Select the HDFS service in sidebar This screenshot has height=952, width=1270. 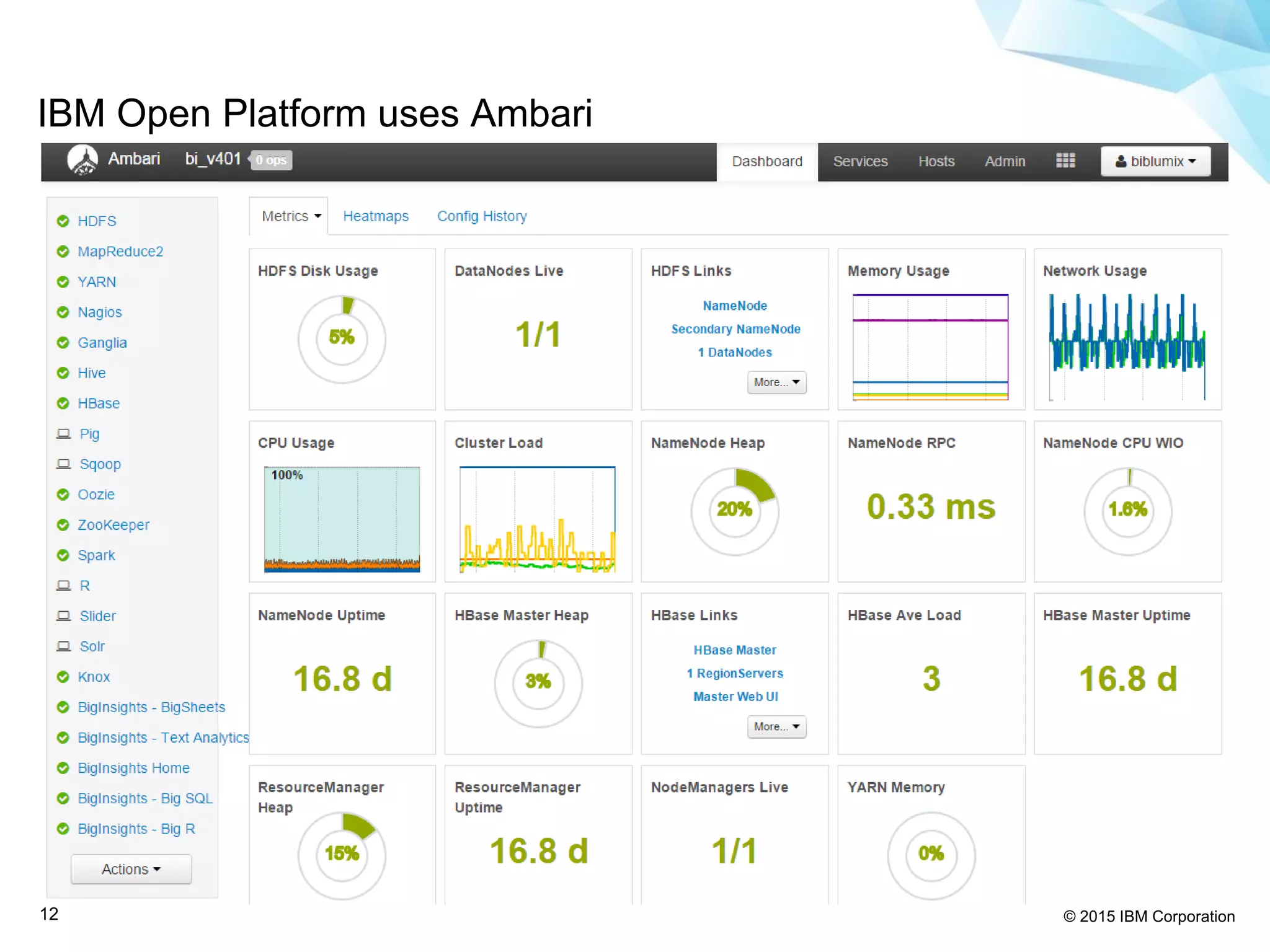[97, 221]
